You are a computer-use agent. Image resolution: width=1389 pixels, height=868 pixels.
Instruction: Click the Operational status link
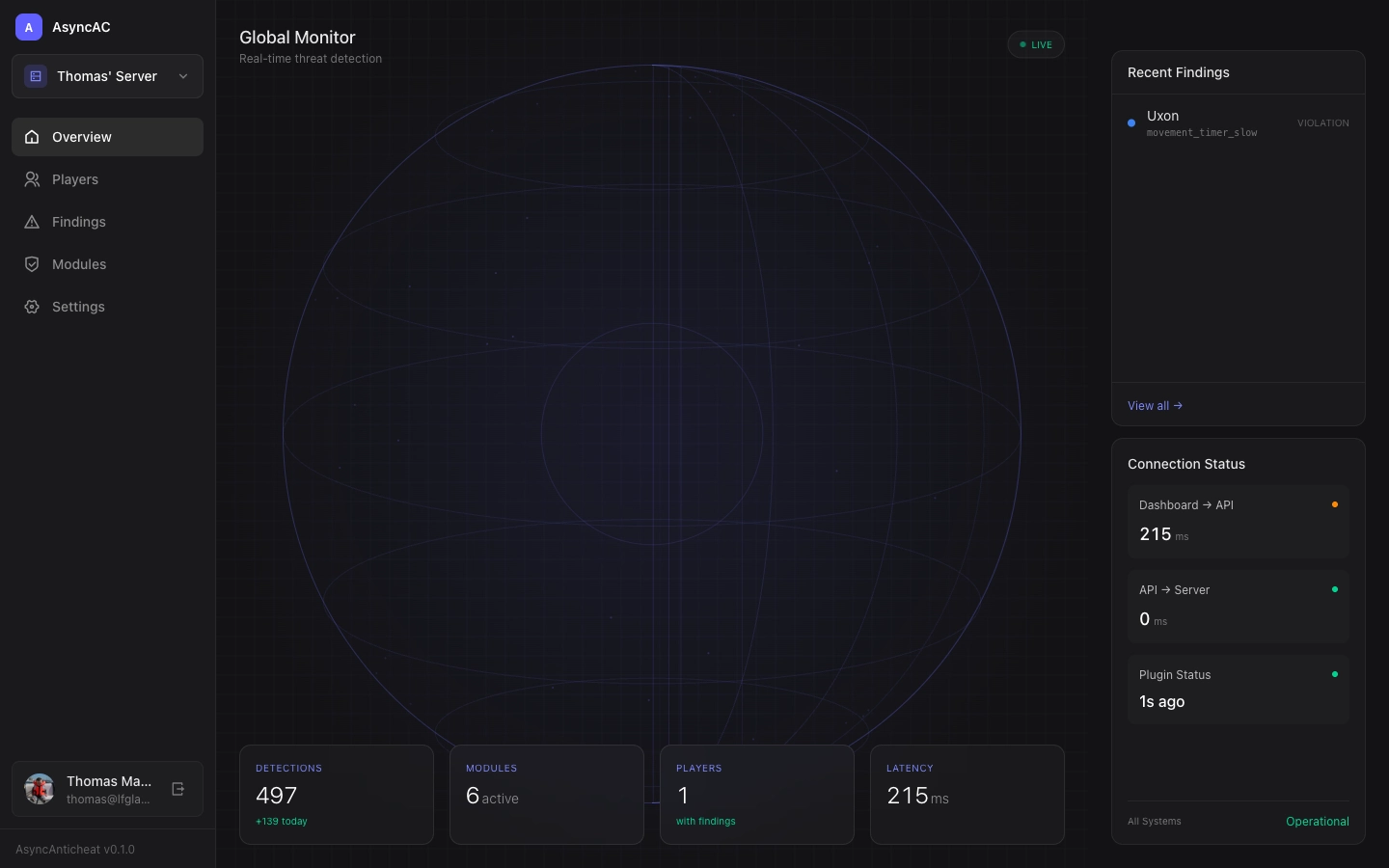click(x=1318, y=822)
